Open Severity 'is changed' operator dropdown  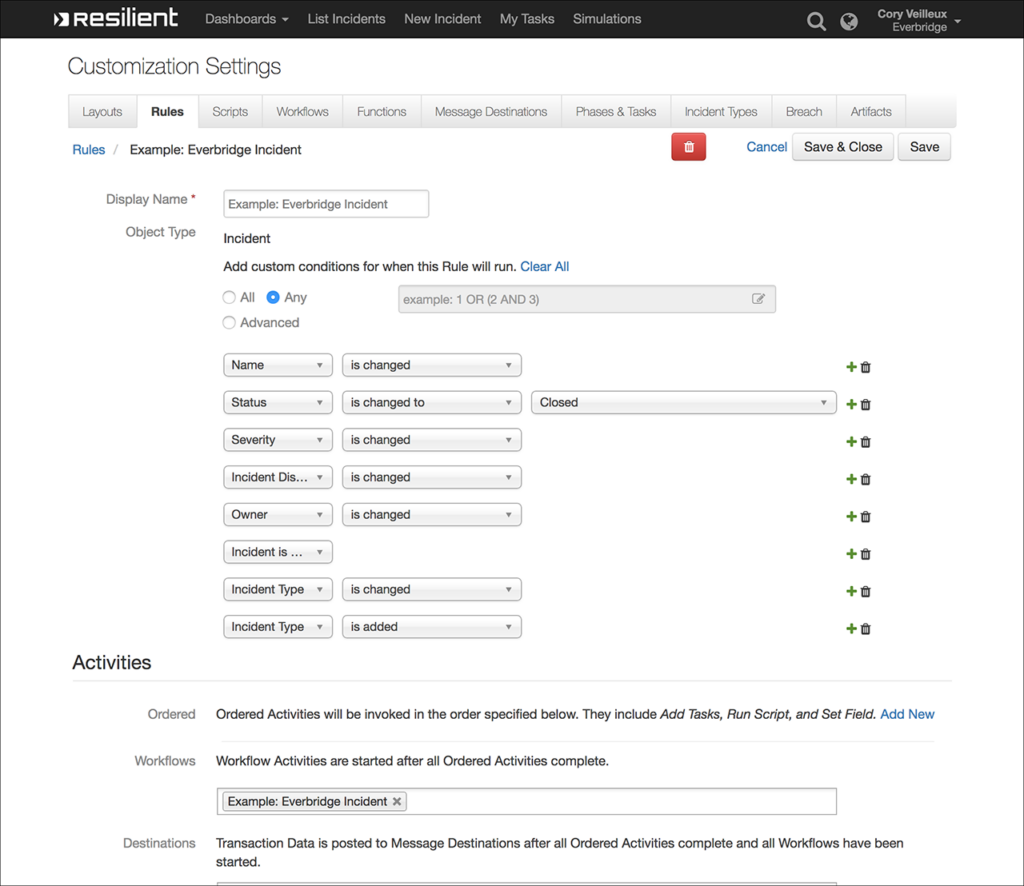[x=432, y=439]
